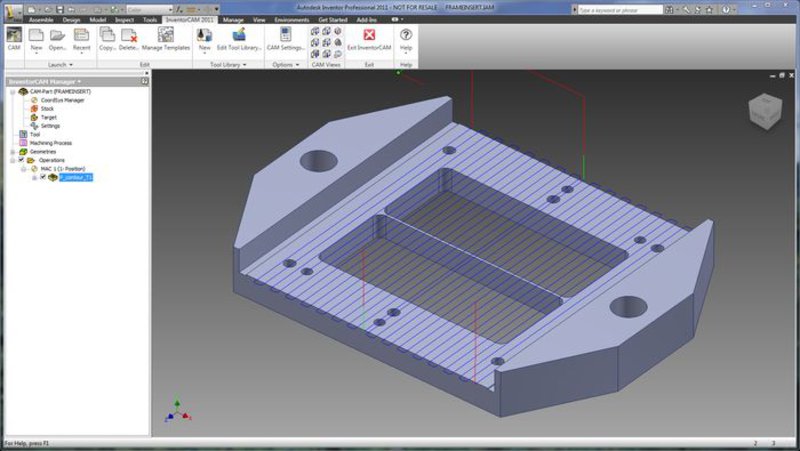Viewport: 800px width, 451px height.
Task: Click the Edit Tool Library icon
Action: click(x=239, y=36)
